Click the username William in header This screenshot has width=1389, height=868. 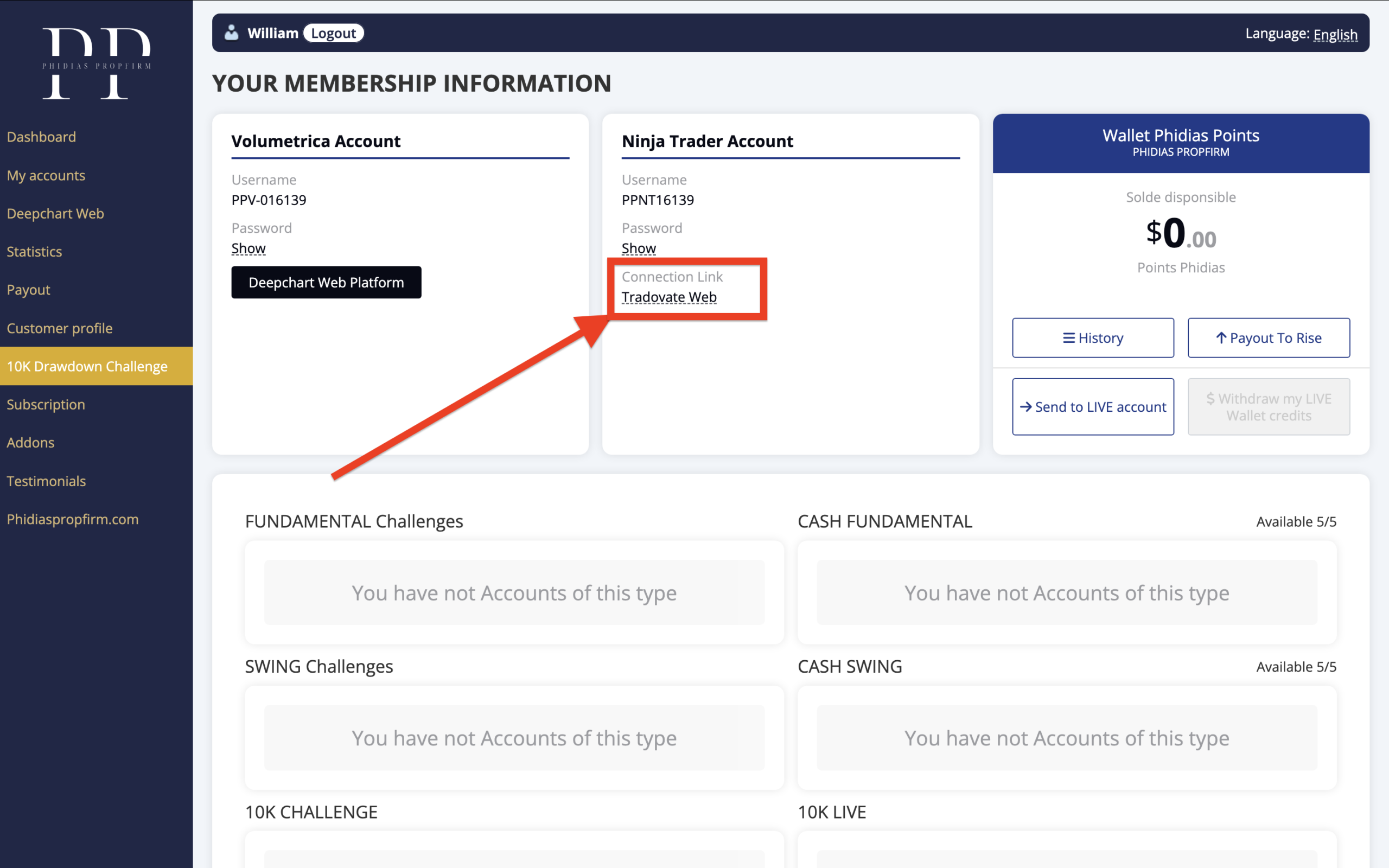click(272, 33)
